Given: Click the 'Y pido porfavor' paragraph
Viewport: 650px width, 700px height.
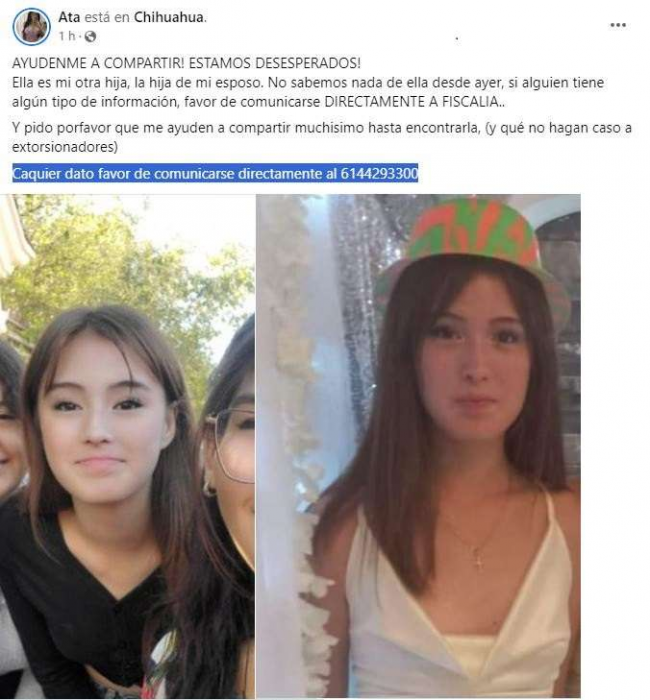Looking at the screenshot, I should (321, 137).
